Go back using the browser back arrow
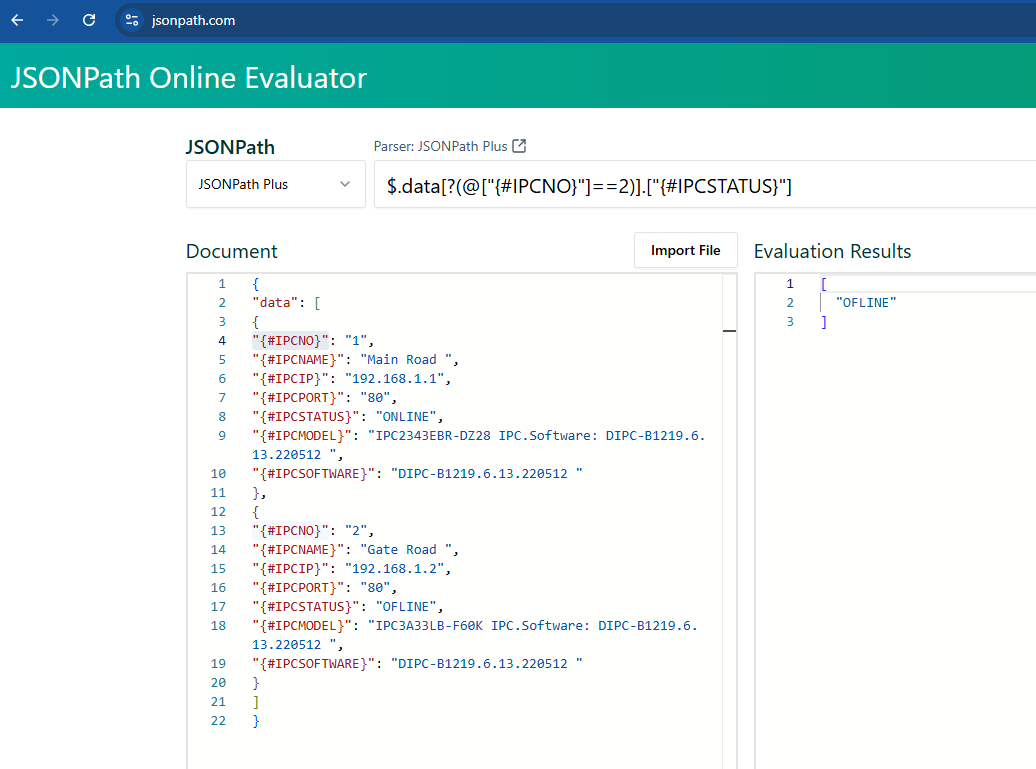The width and height of the screenshot is (1036, 769). (17, 20)
